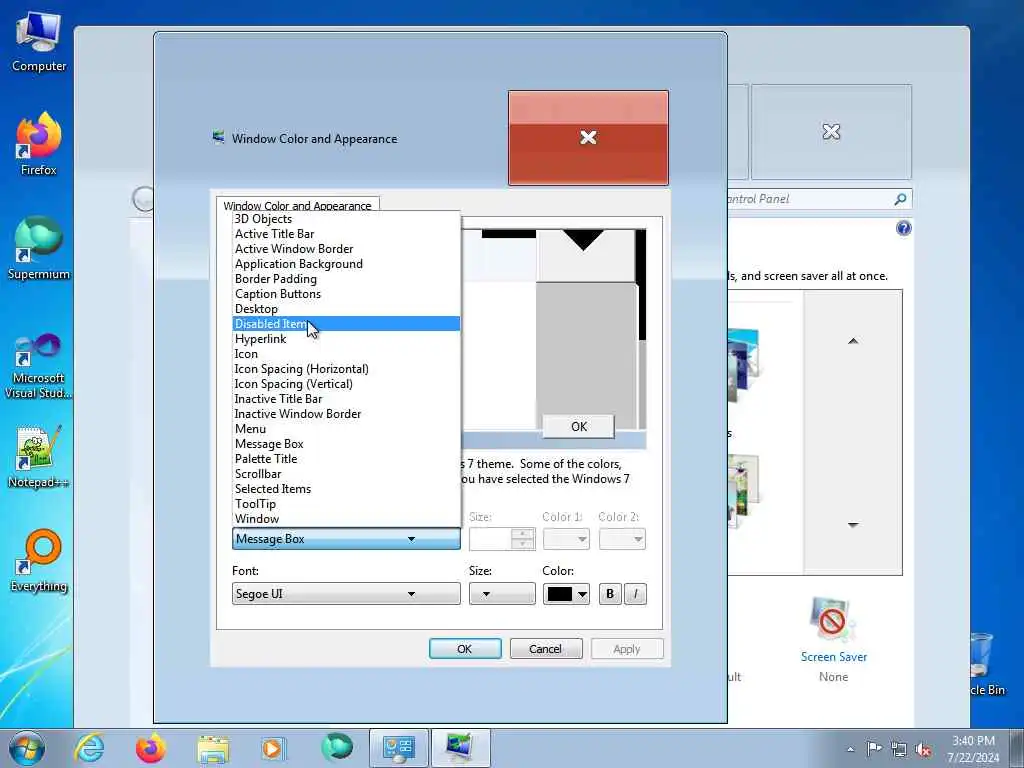Open Firefox desktop shortcut

point(39,145)
